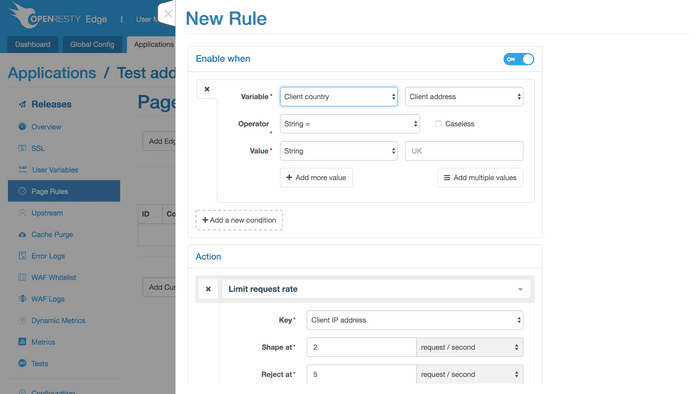Click the User Variables icon
Viewport: 700px width, 394px height.
pyautogui.click(x=22, y=169)
